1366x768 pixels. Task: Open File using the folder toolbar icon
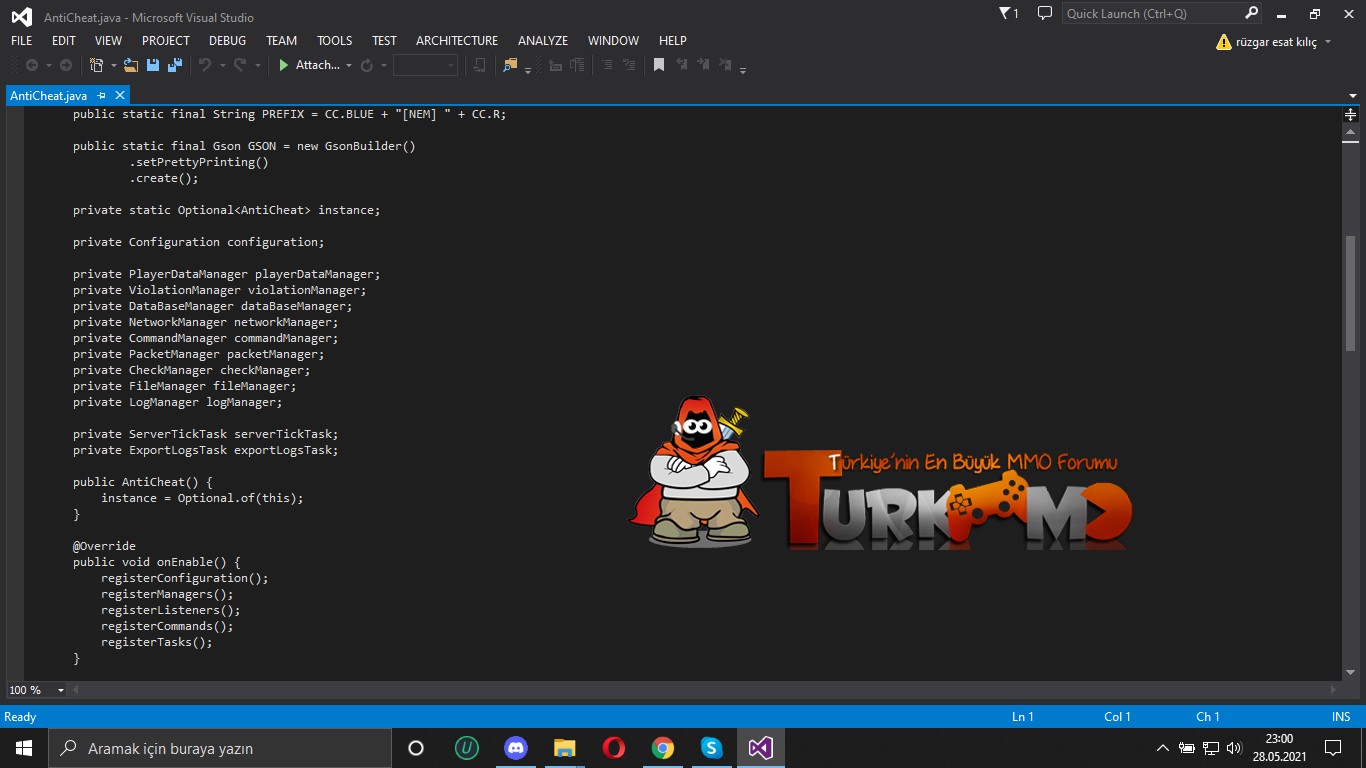pyautogui.click(x=131, y=65)
